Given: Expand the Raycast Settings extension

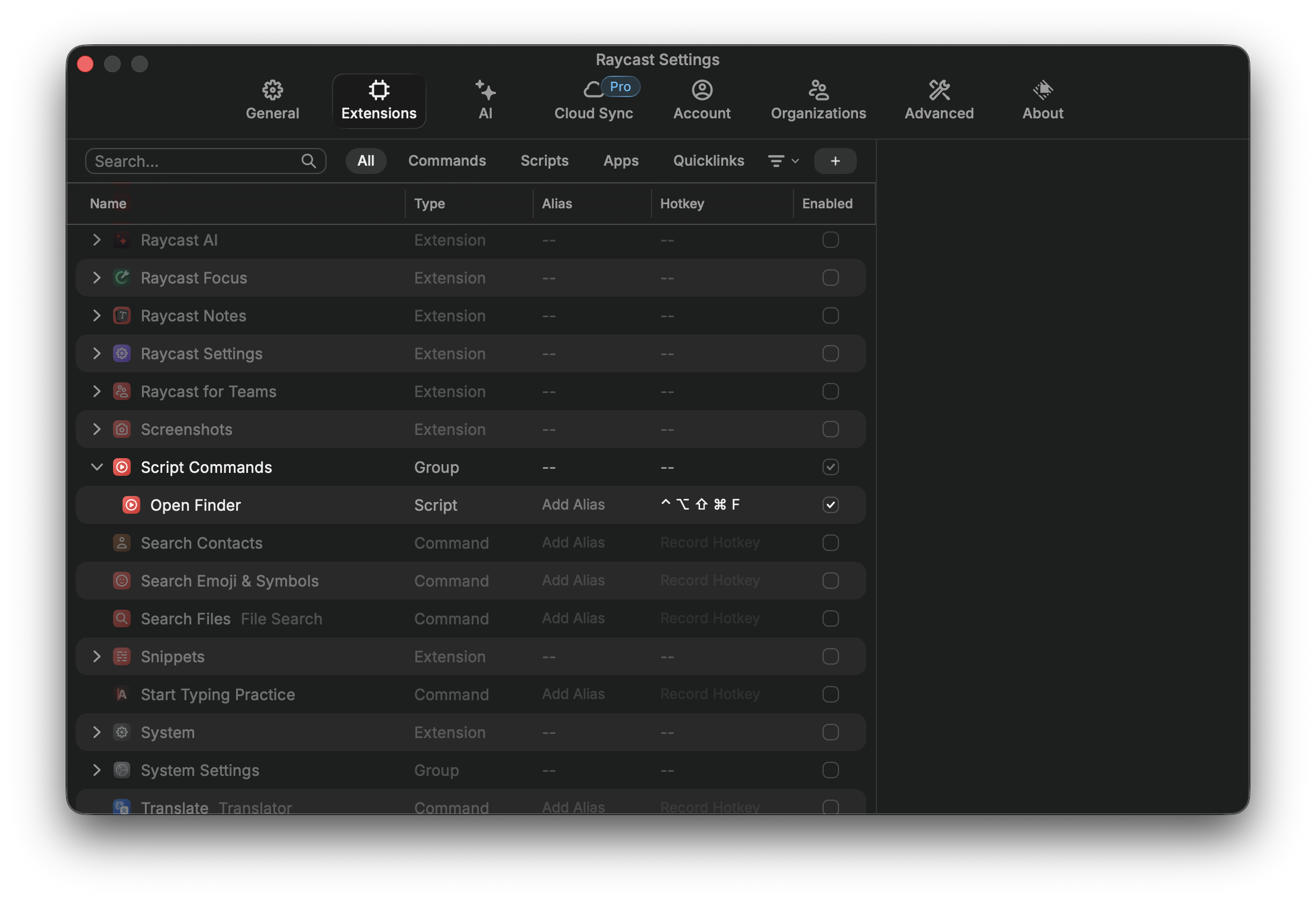Looking at the screenshot, I should [x=96, y=353].
